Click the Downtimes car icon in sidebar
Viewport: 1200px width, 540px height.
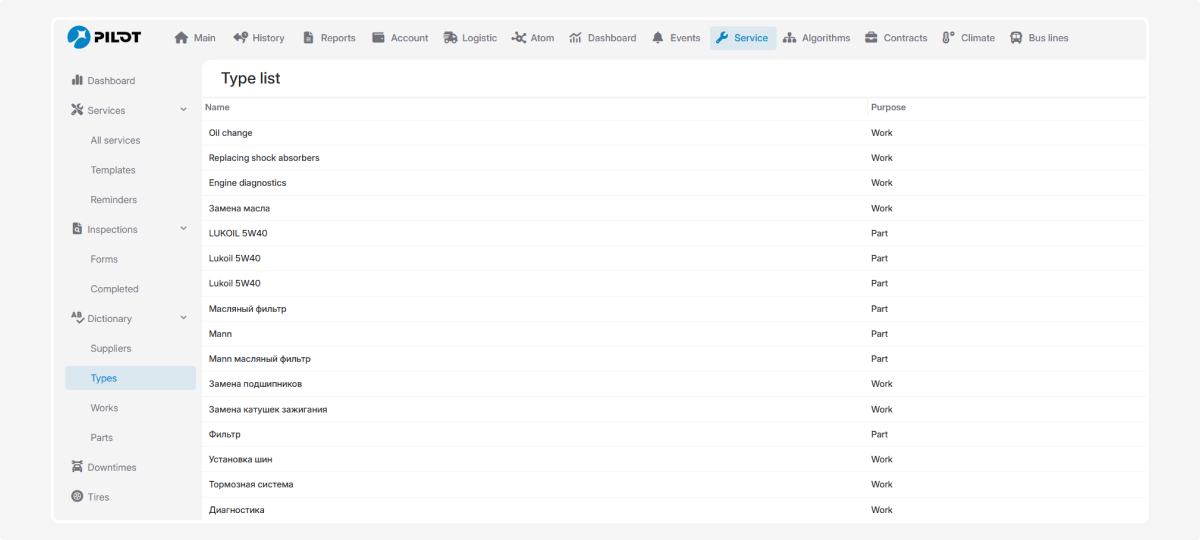(x=77, y=467)
